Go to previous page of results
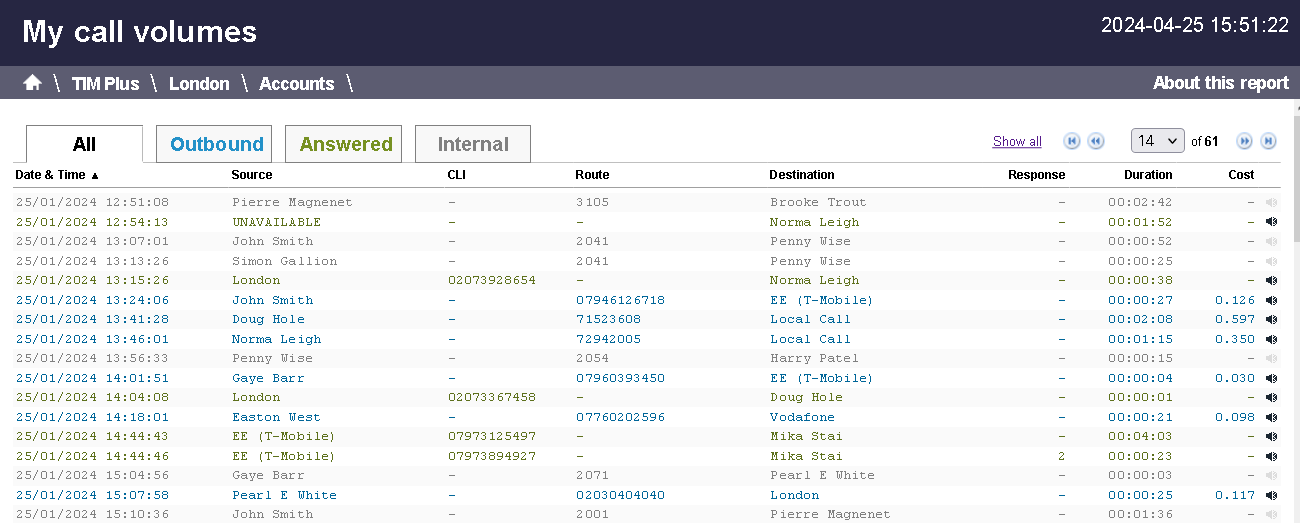This screenshot has height=523, width=1300. [x=1096, y=141]
